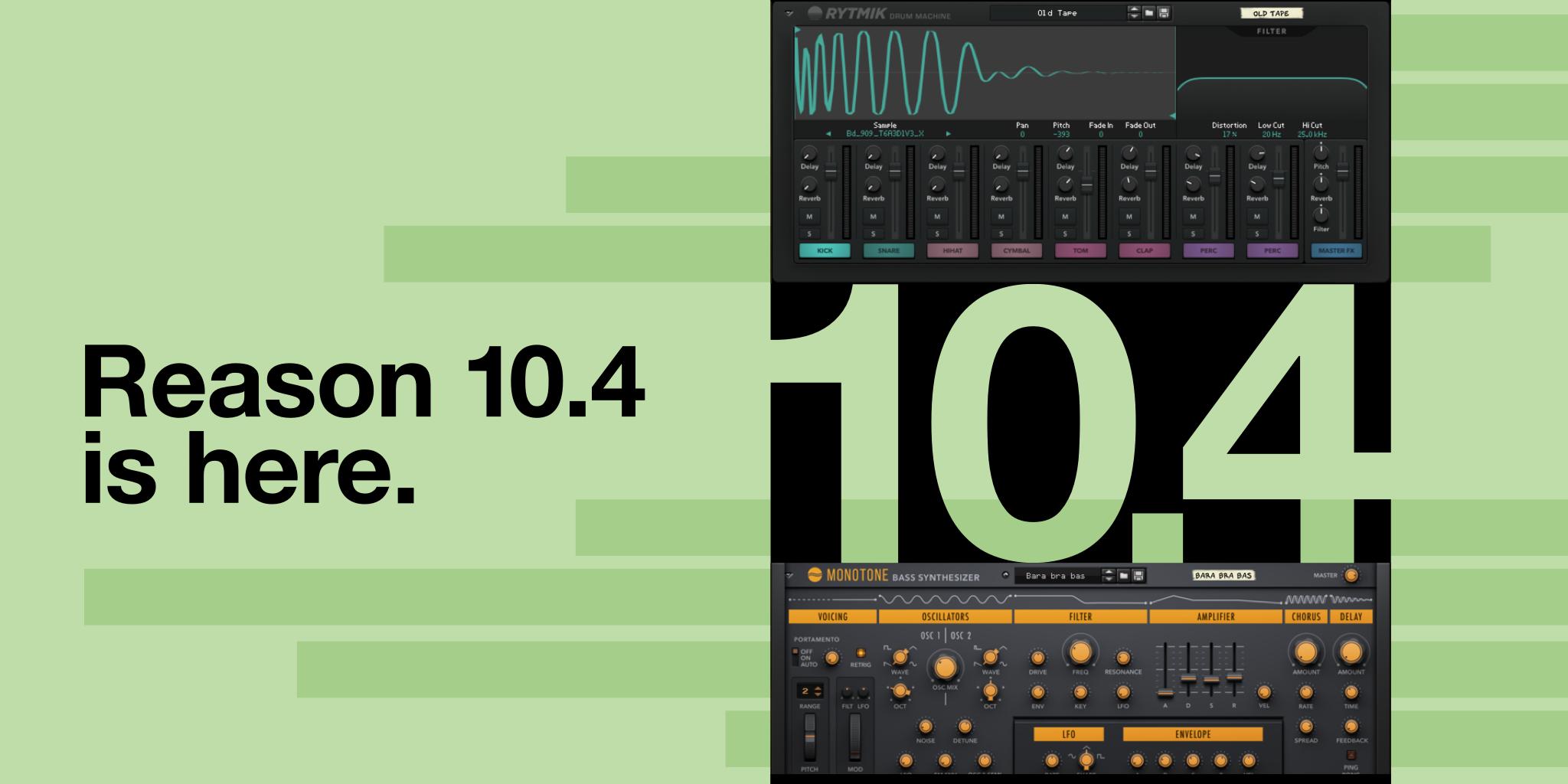Click the BARA BRA BAS label tape
The height and width of the screenshot is (784, 1568).
1223,575
